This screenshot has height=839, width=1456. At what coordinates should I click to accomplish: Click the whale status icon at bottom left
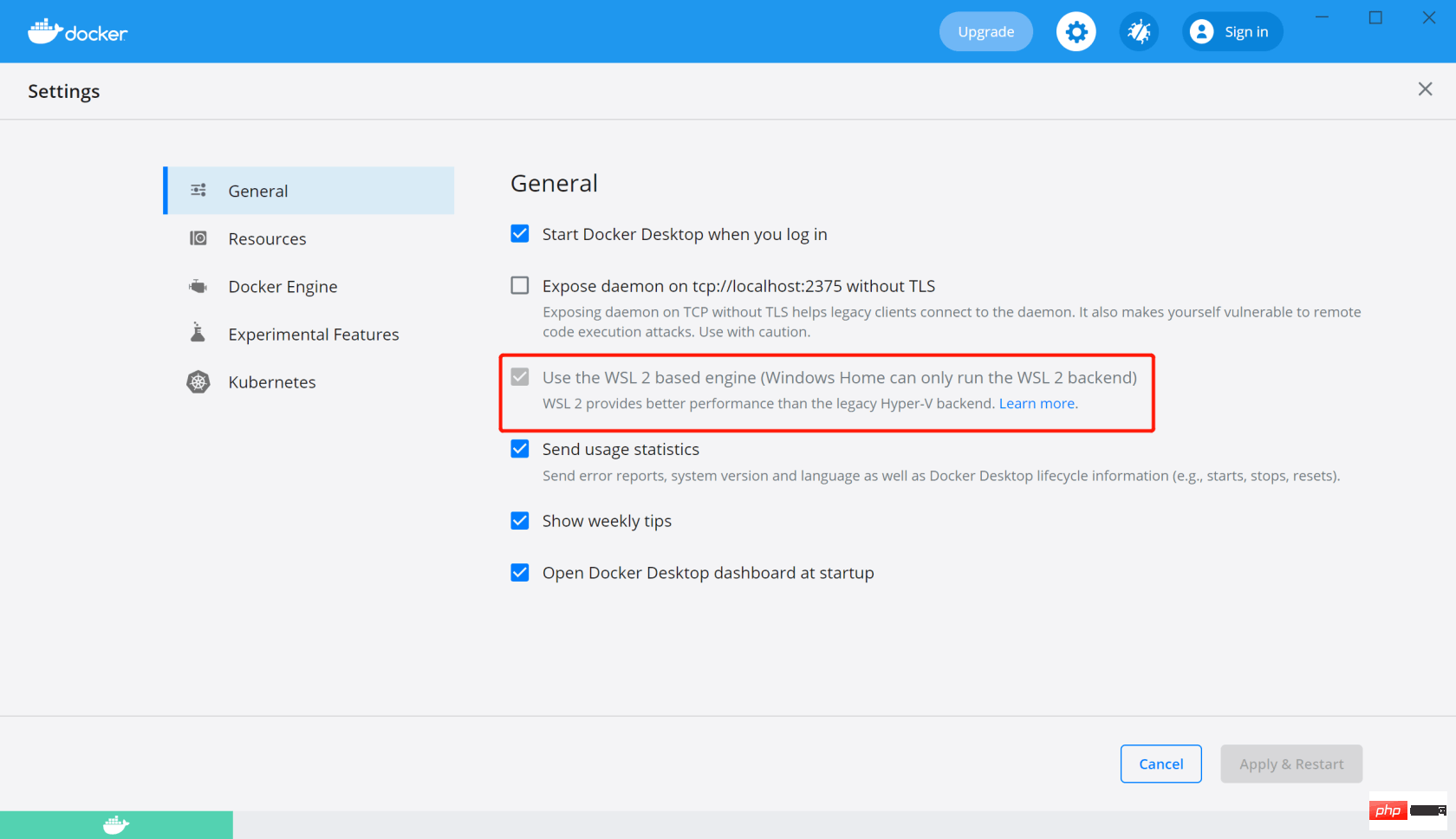click(x=116, y=825)
